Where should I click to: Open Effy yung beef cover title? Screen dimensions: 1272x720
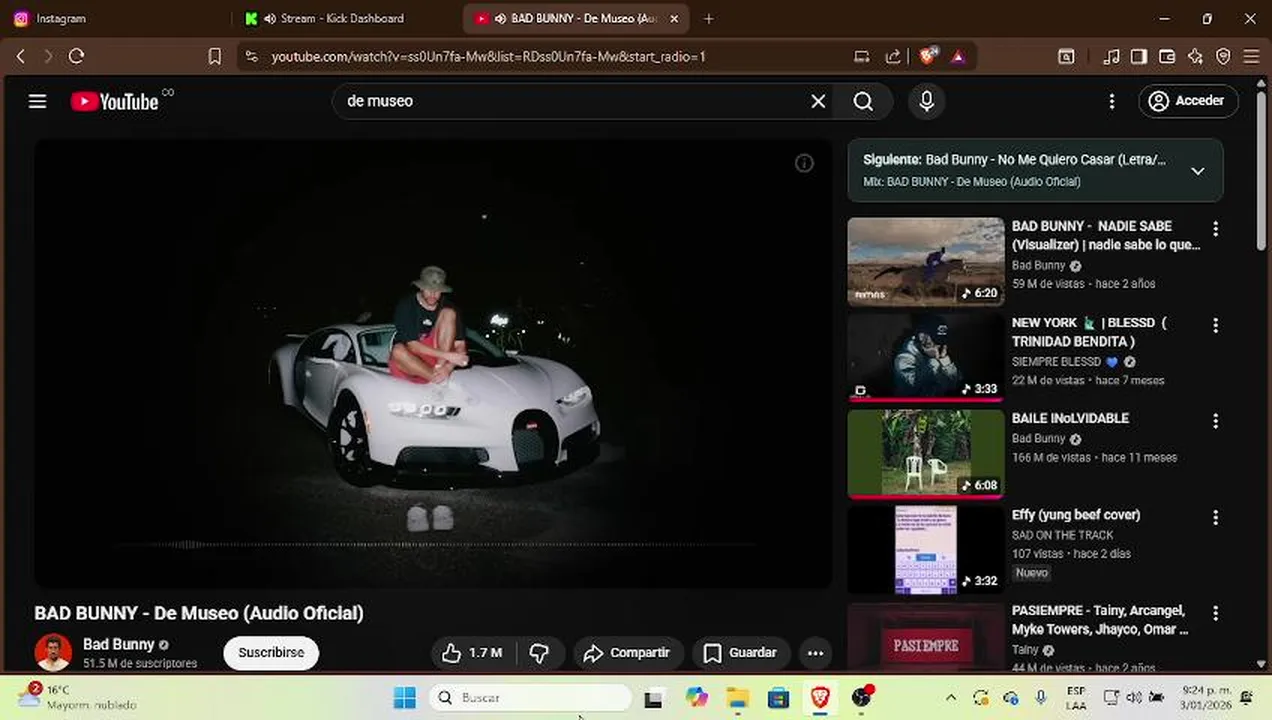click(1076, 515)
